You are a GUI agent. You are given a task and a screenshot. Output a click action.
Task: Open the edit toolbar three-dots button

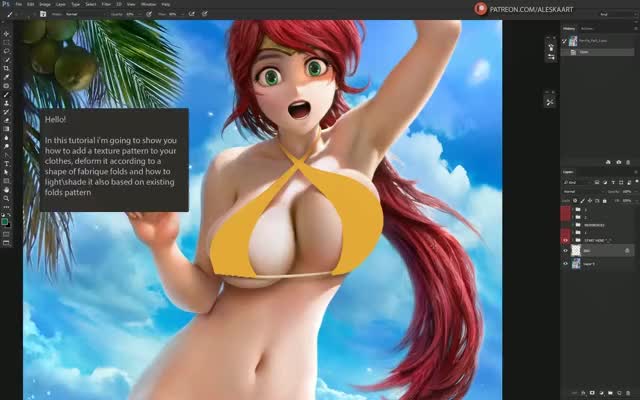(x=6, y=207)
